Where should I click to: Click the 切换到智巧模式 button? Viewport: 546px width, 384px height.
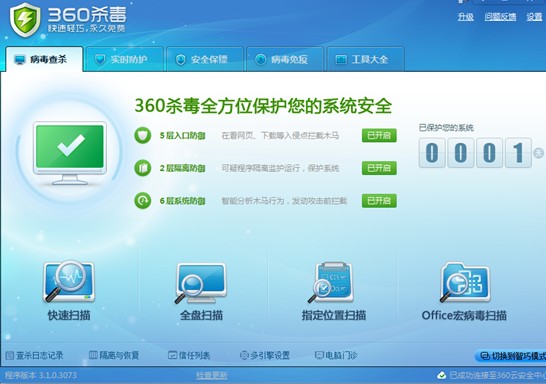(x=512, y=356)
